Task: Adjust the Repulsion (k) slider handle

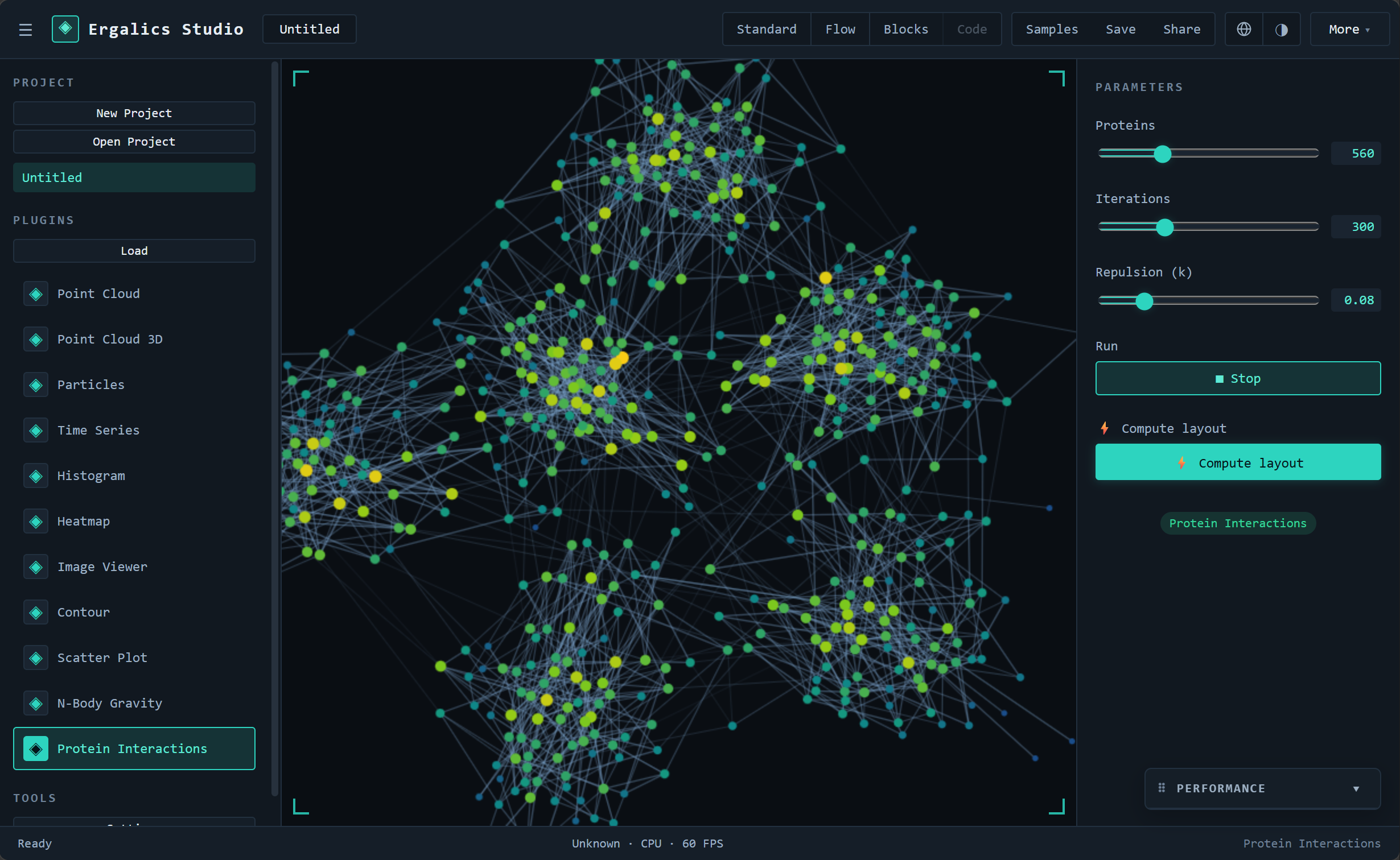Action: tap(1144, 301)
